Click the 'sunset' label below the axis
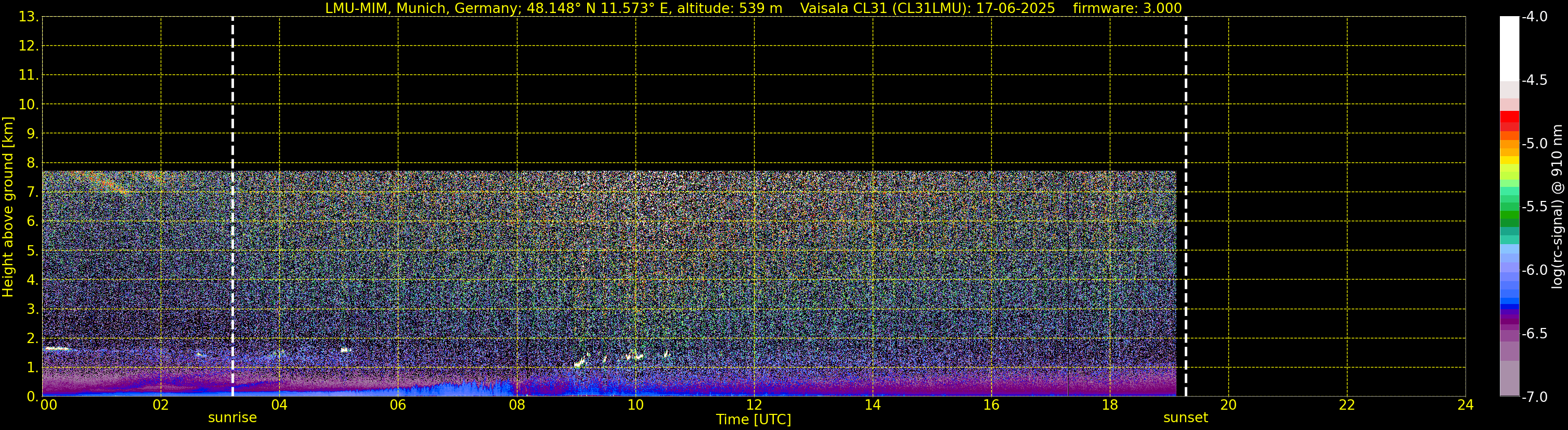This screenshot has height=430, width=1568. click(1186, 418)
